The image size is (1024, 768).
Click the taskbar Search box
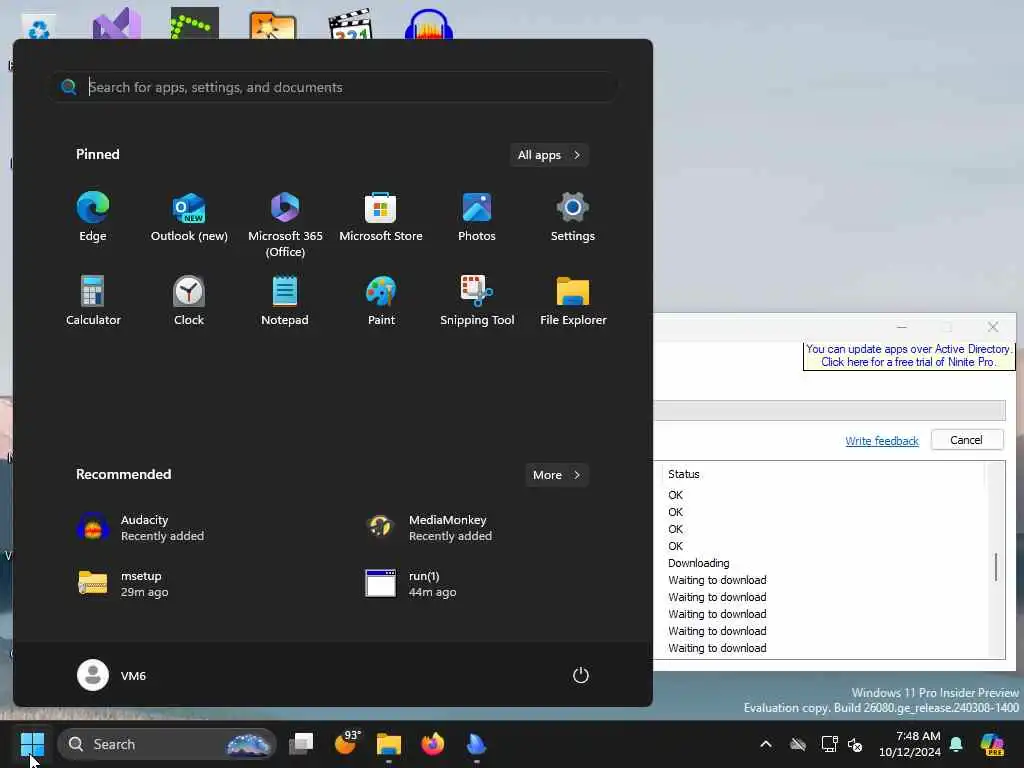167,744
